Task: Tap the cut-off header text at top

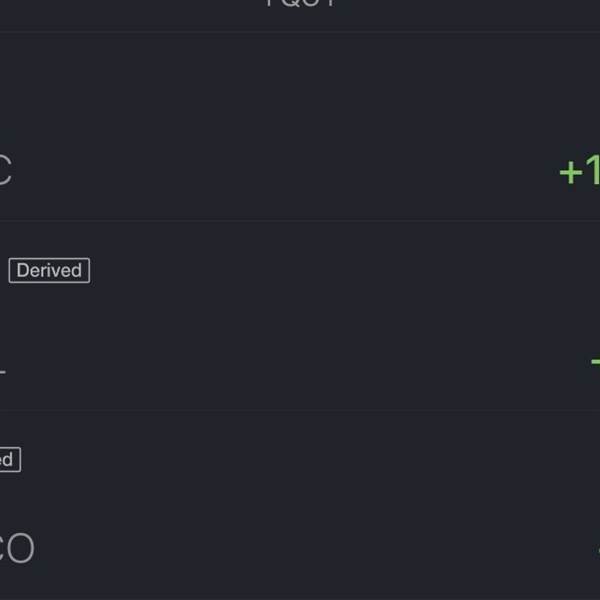Action: click(x=299, y=5)
